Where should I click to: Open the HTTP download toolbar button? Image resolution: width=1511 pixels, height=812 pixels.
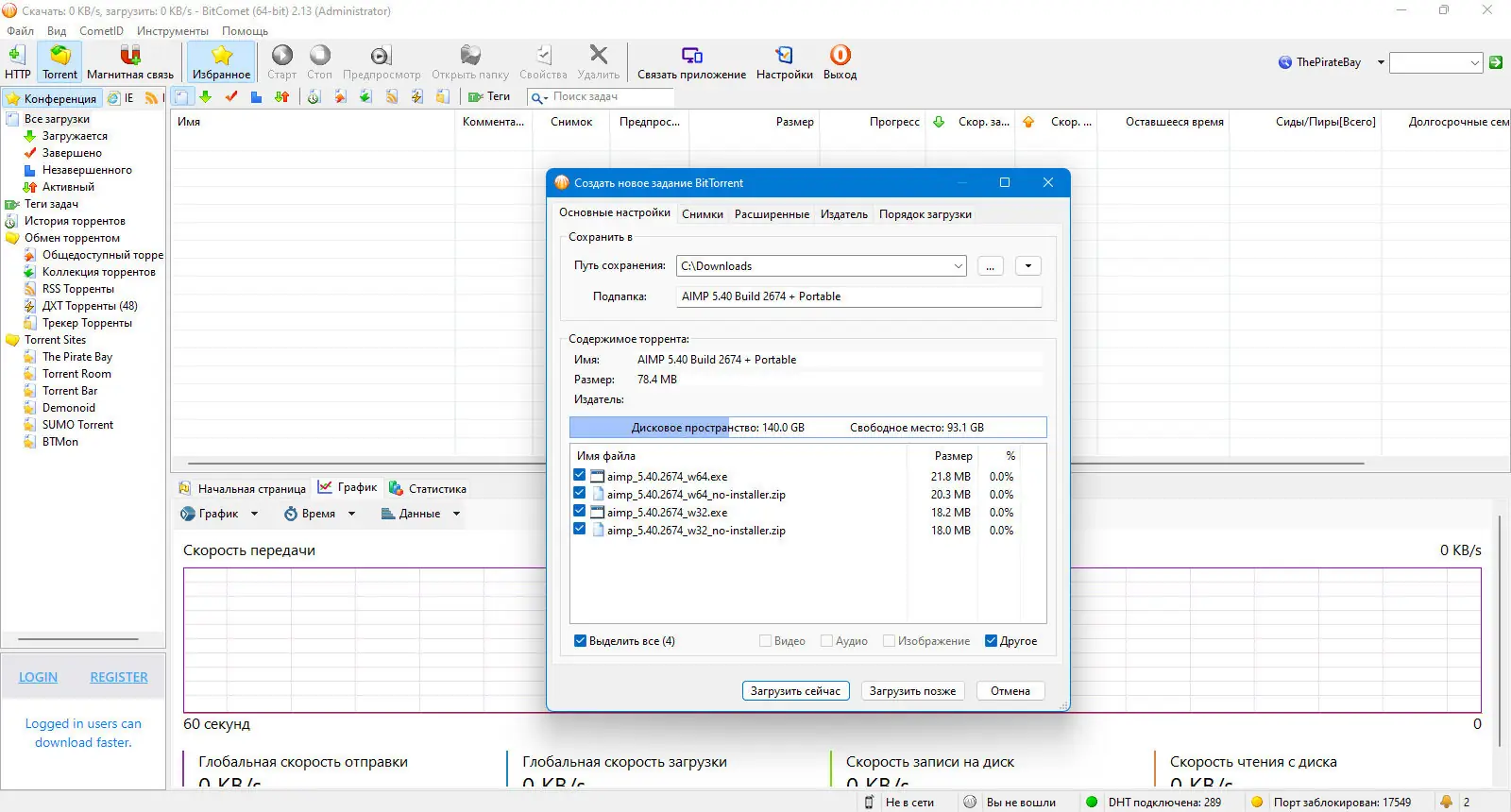click(x=17, y=62)
